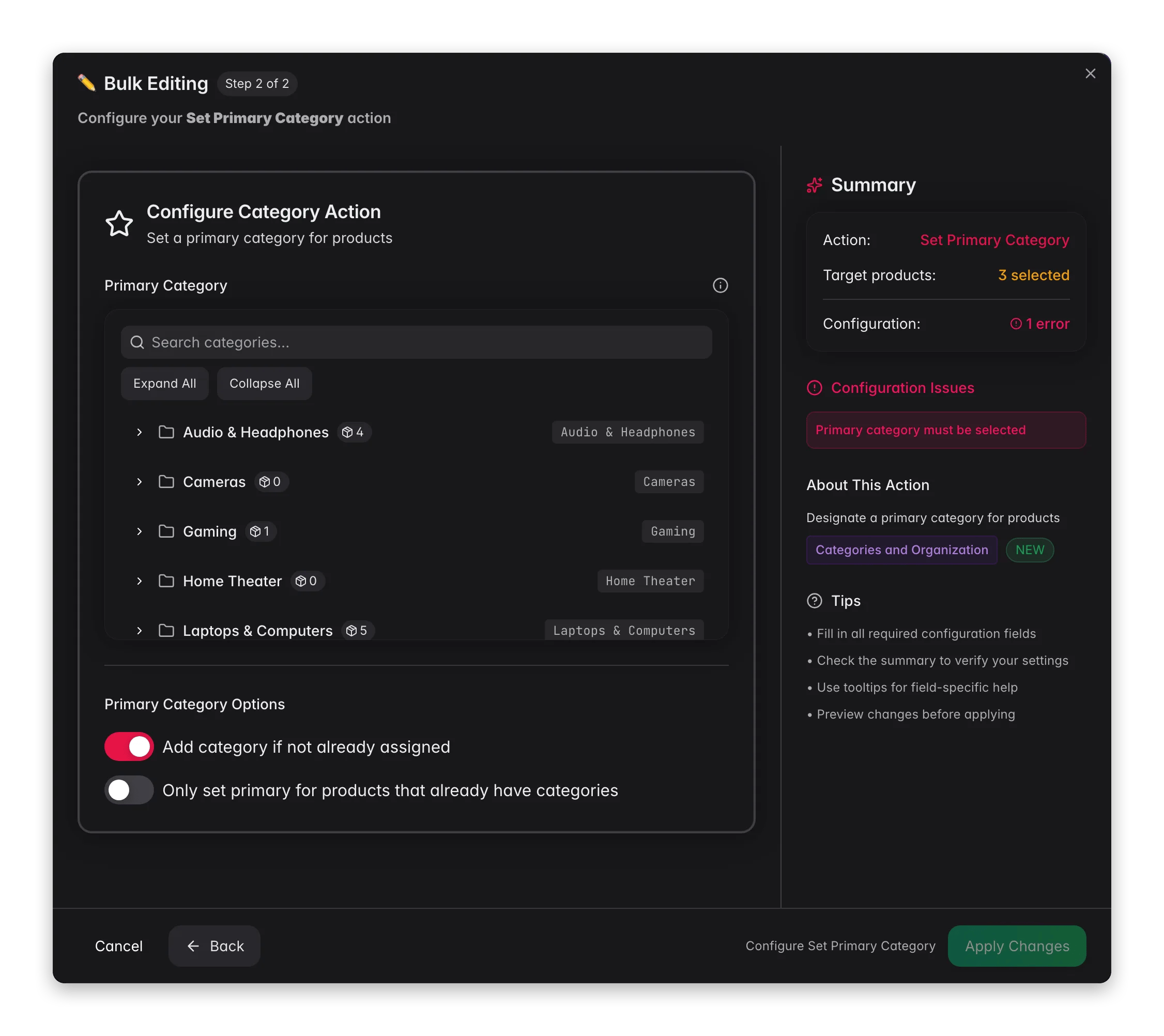The height and width of the screenshot is (1036, 1164).
Task: Expand the Audio & Headphones category
Action: coord(139,432)
